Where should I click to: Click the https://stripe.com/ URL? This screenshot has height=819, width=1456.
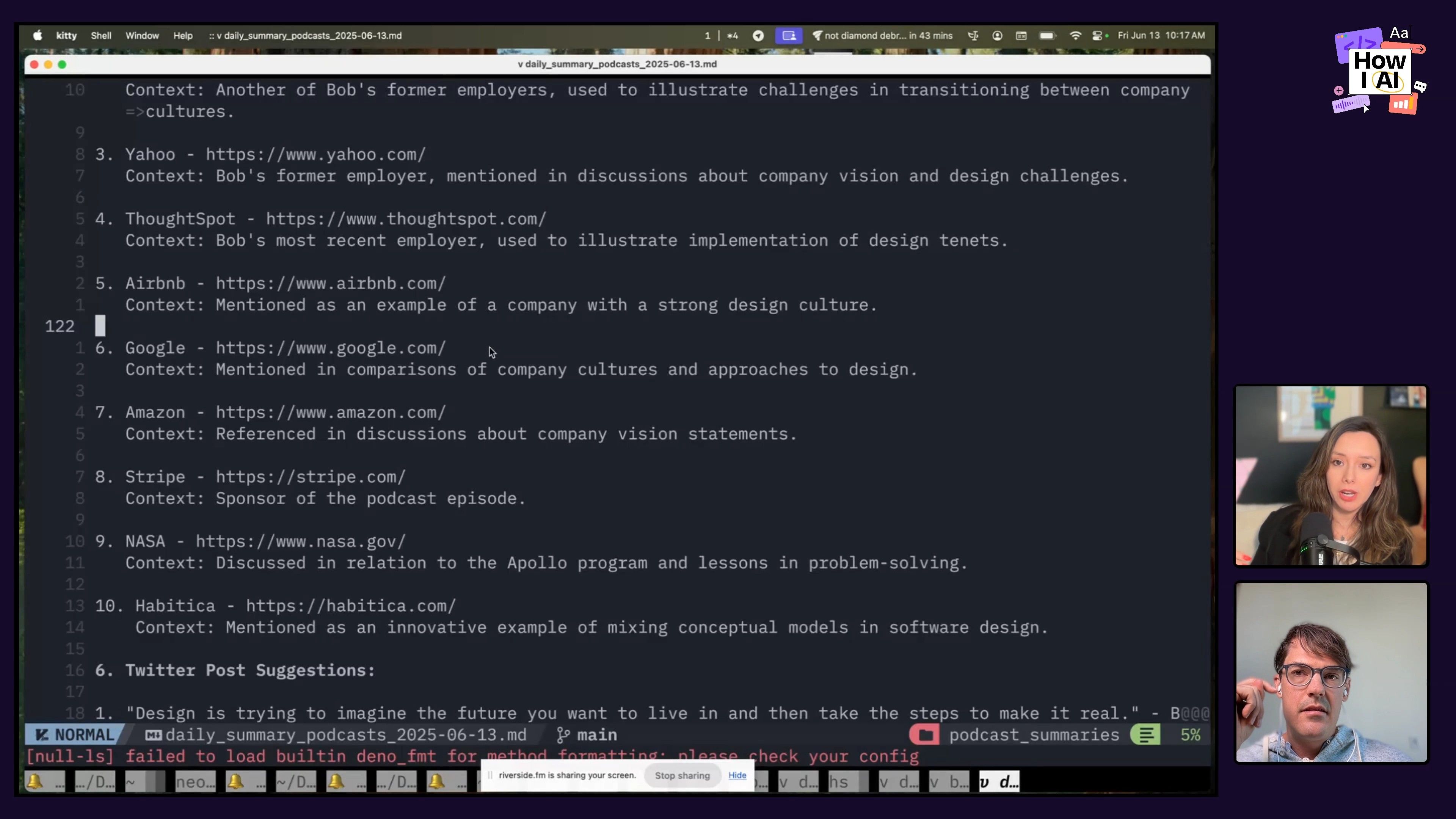310,477
